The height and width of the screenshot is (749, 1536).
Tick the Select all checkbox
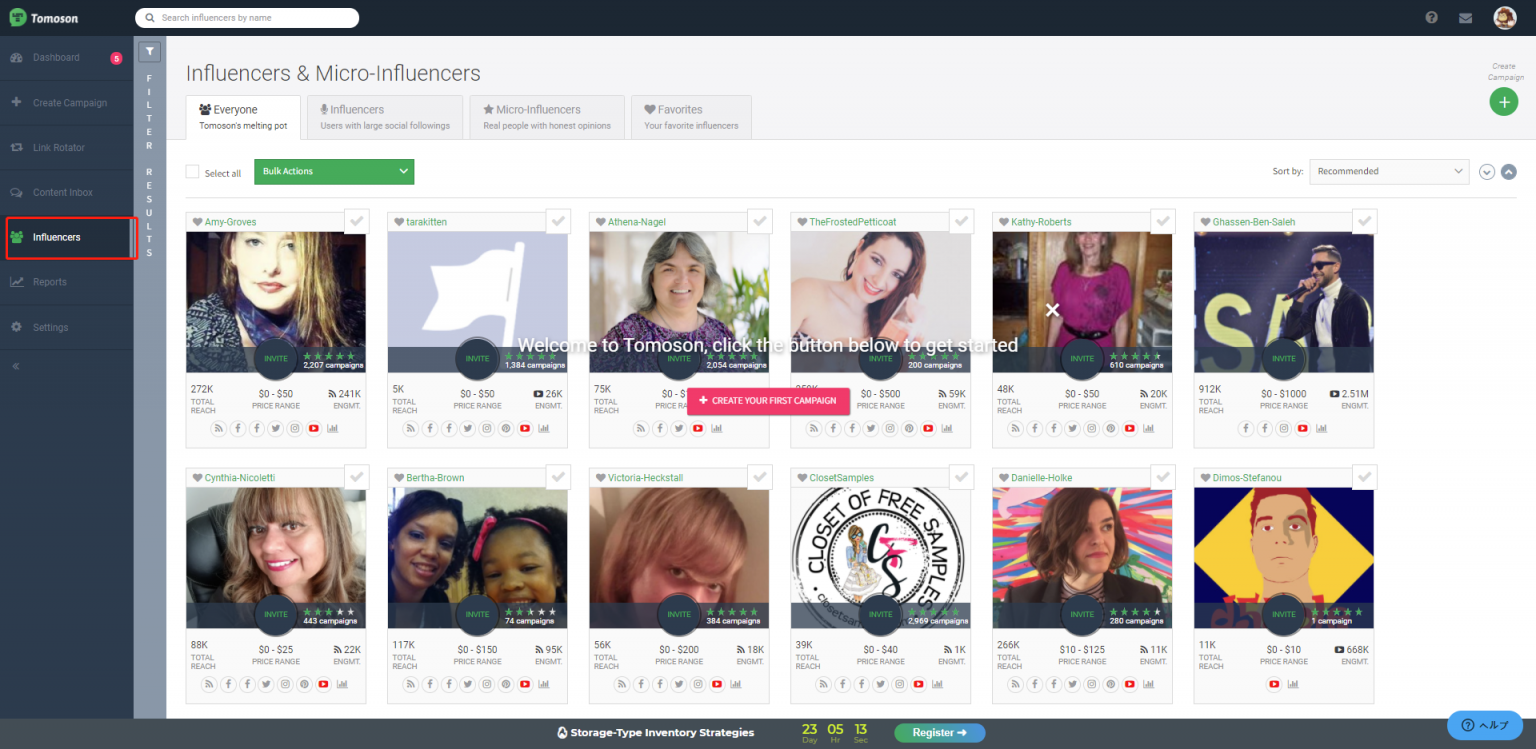click(x=193, y=172)
